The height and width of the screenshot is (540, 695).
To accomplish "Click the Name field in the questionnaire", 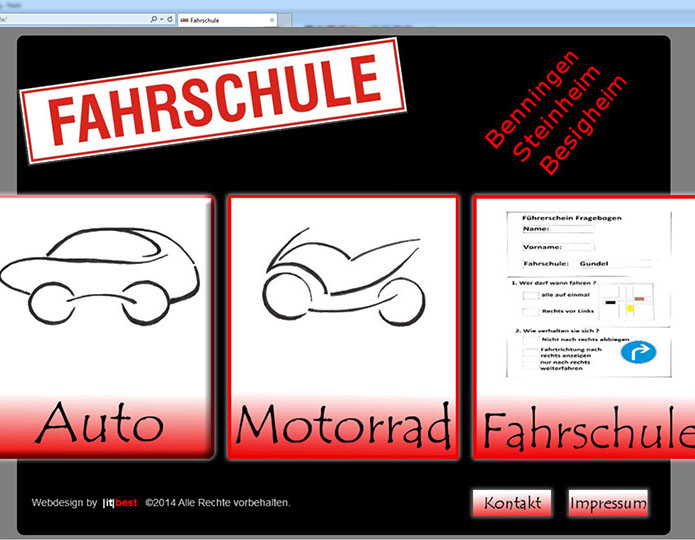I will (x=572, y=228).
